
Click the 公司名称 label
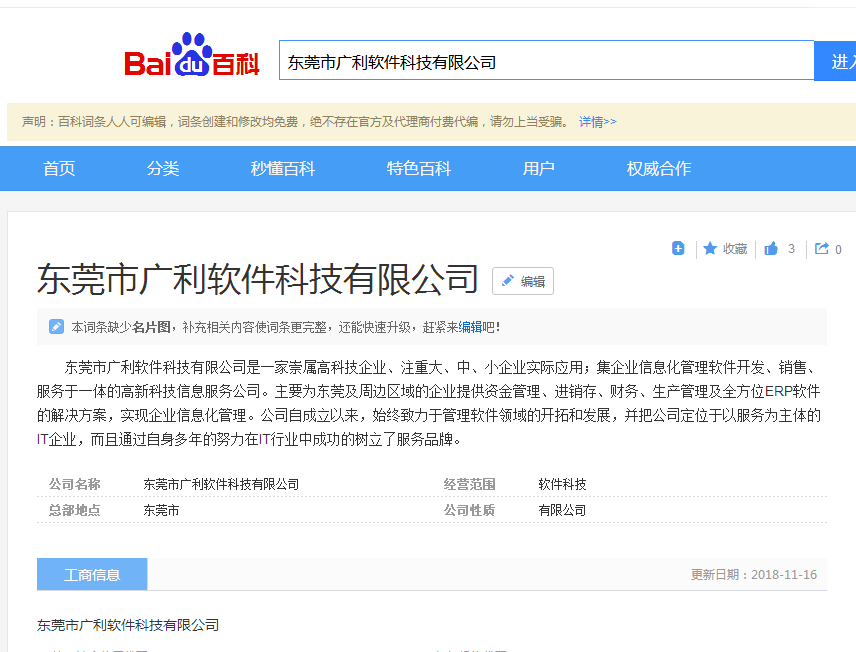click(x=75, y=484)
